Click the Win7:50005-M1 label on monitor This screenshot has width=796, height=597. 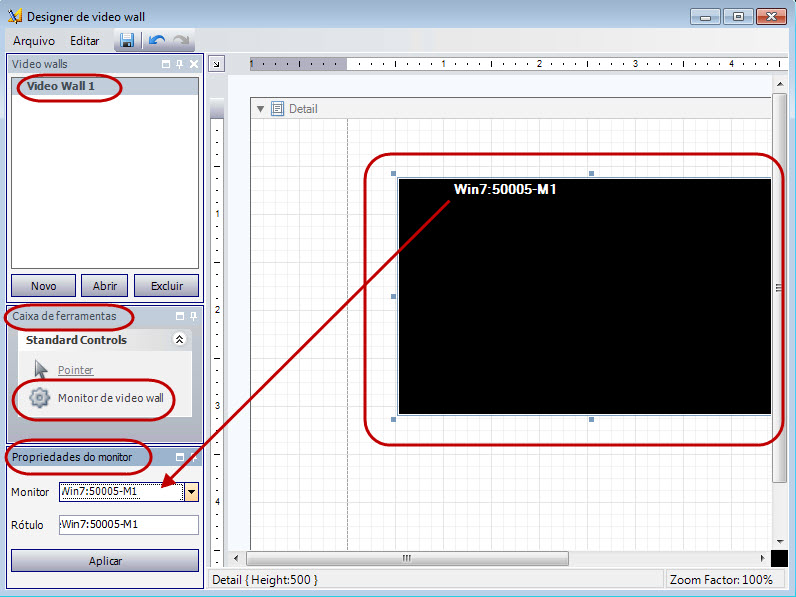(505, 189)
